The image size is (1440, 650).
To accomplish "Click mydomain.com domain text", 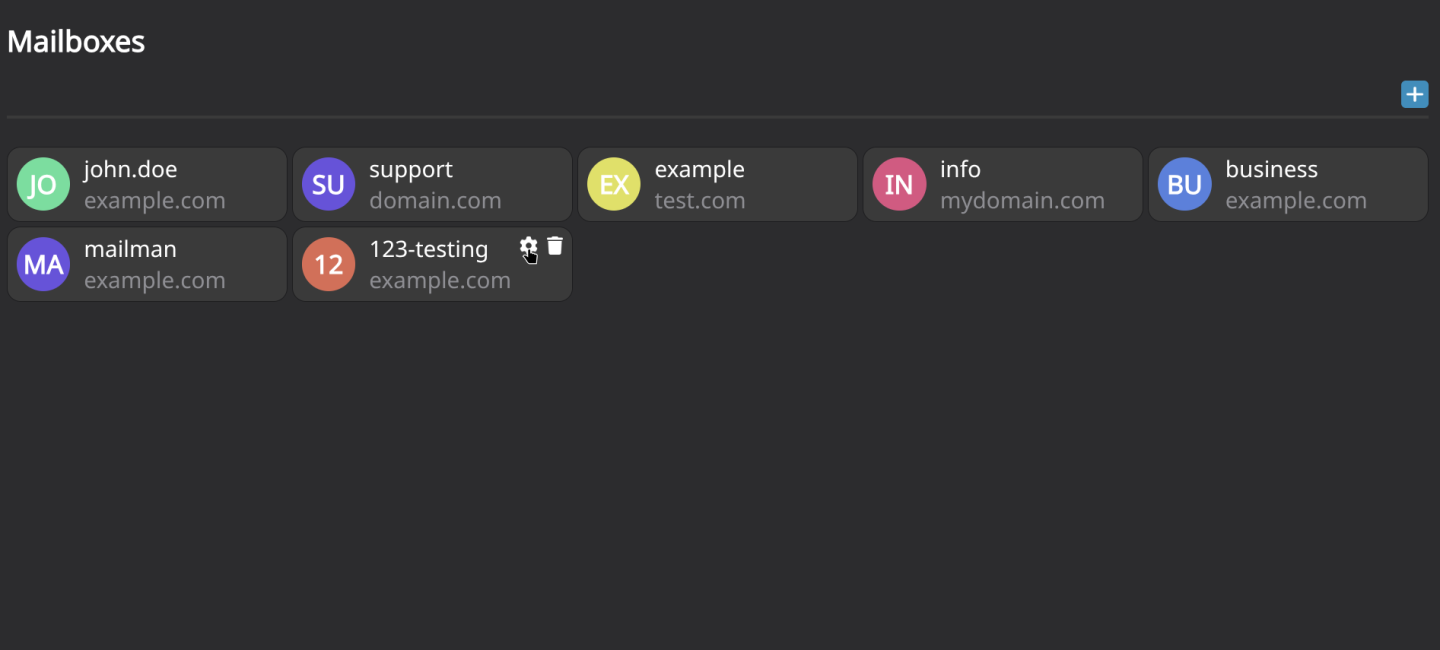I will point(1022,201).
